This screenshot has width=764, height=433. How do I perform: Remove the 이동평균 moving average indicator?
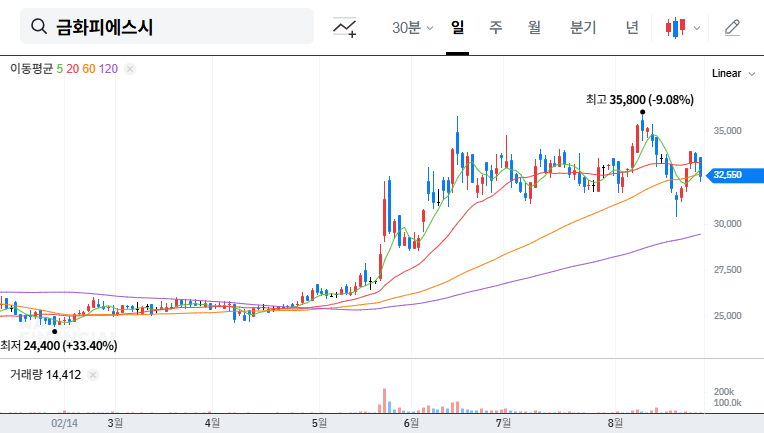[x=130, y=69]
